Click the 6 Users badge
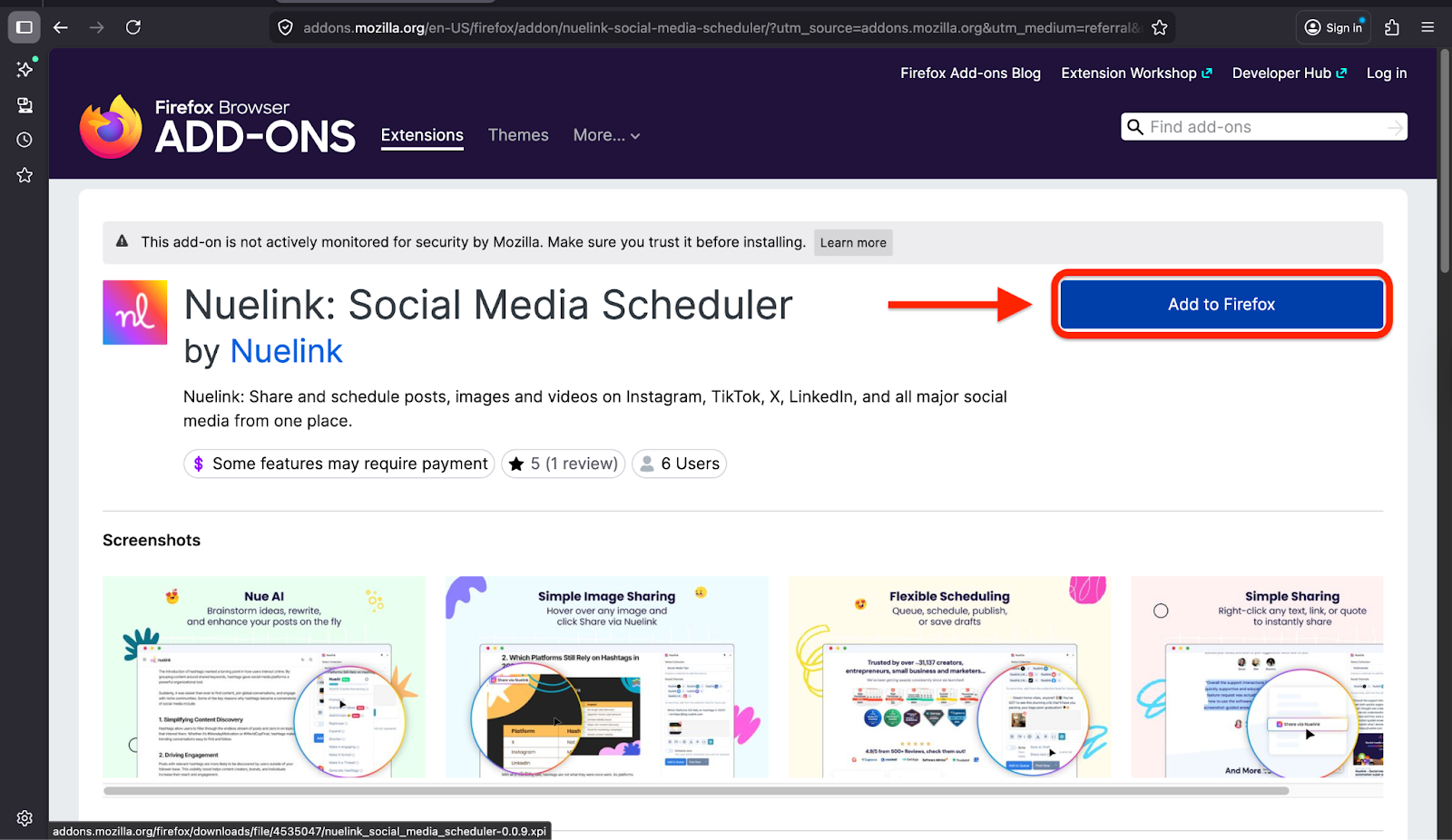The width and height of the screenshot is (1452, 840). pos(679,464)
